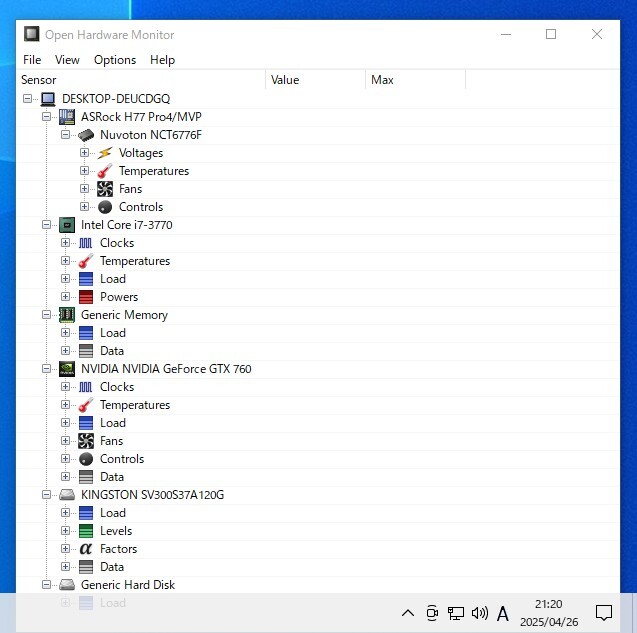Screen dimensions: 637x633
Task: Expand the Powers node
Action: tap(65, 297)
